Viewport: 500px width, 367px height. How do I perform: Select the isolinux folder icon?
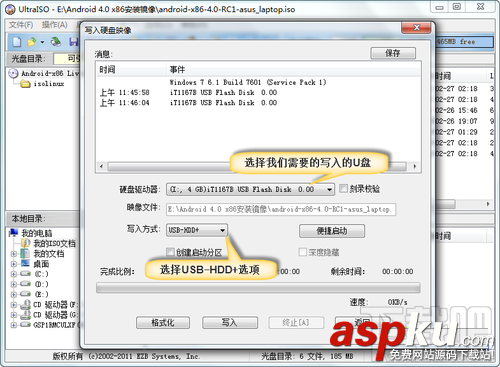(x=25, y=84)
